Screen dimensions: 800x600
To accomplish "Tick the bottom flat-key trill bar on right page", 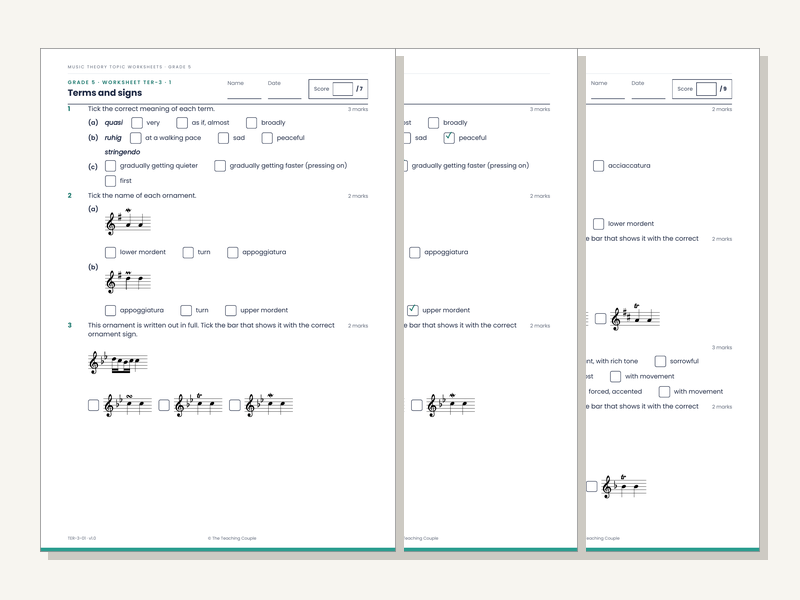I will (x=592, y=487).
